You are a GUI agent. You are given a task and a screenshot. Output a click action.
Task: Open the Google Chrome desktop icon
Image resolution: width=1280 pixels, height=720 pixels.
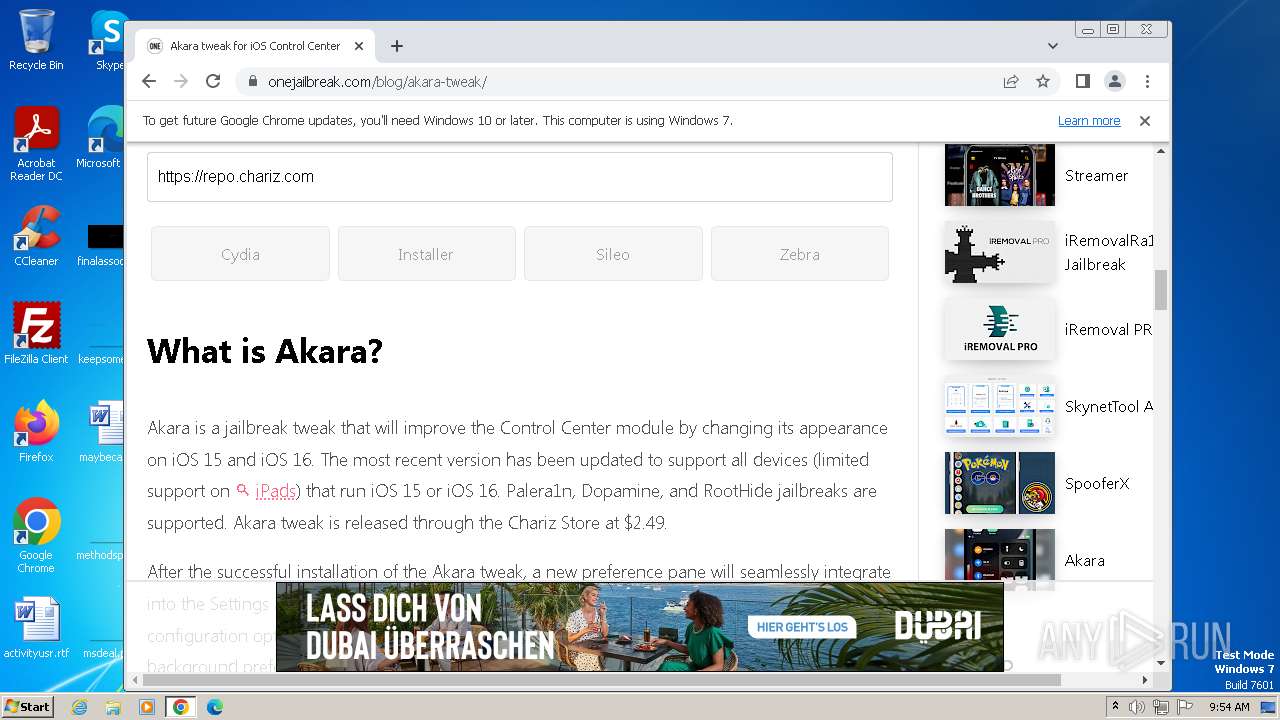click(36, 536)
